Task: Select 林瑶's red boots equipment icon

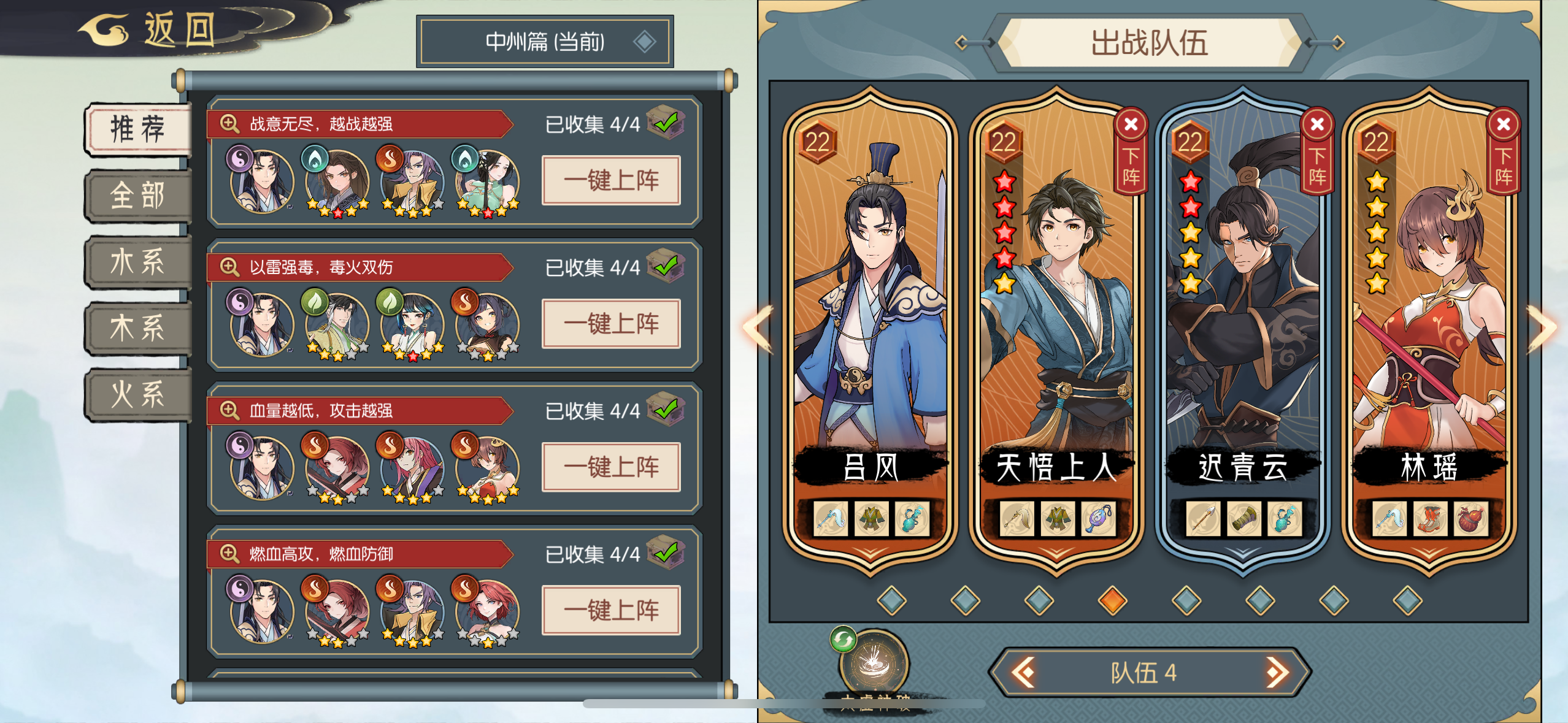Action: (1430, 519)
